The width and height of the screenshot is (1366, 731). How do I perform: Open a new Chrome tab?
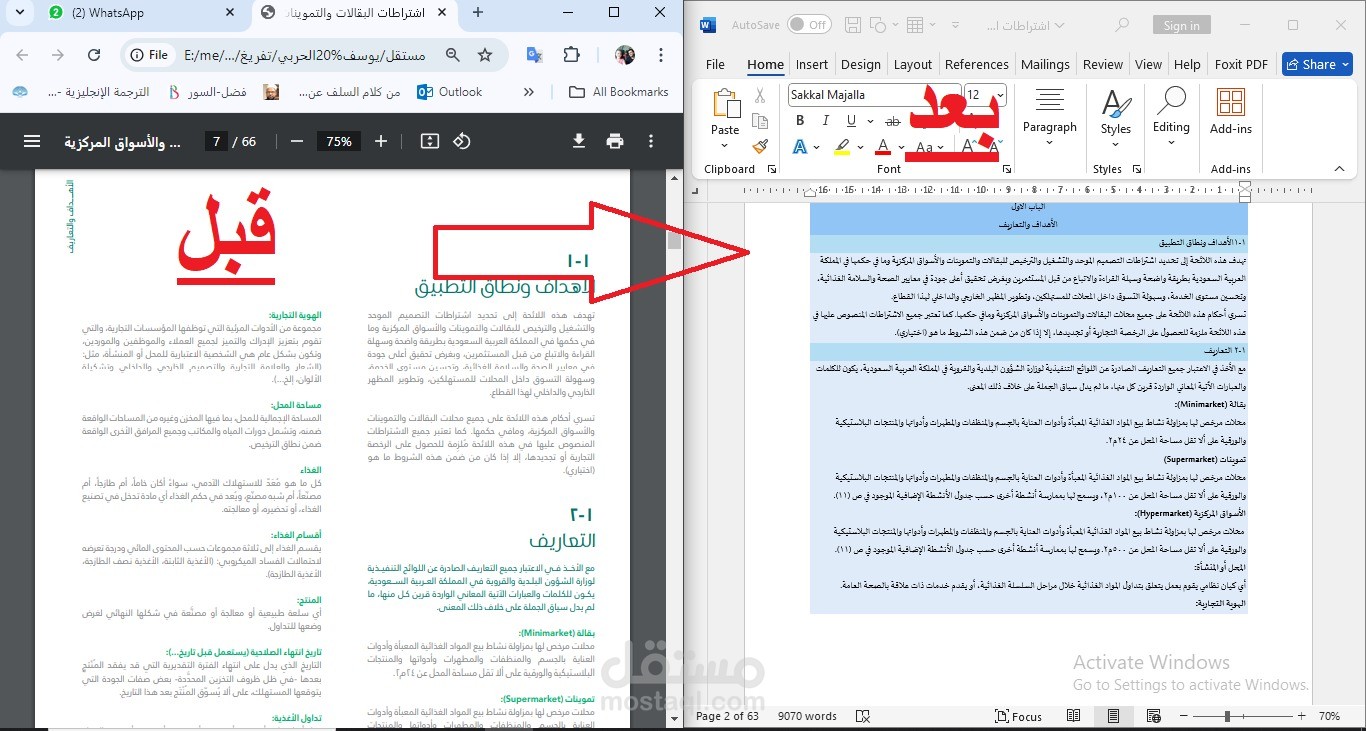pos(478,13)
